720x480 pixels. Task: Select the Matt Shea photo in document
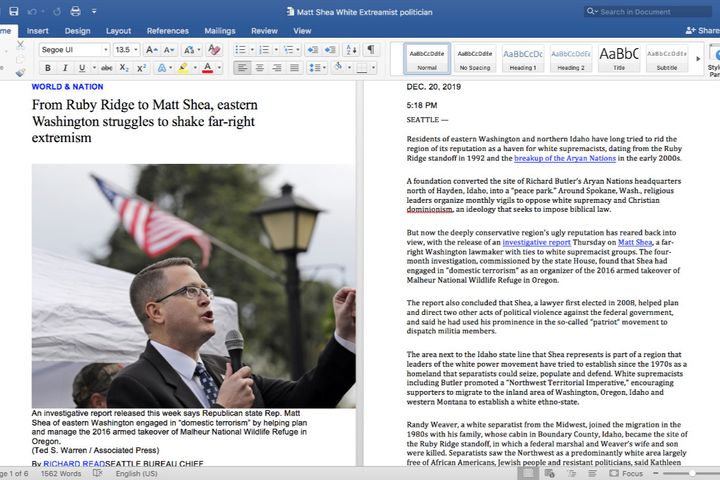point(193,286)
